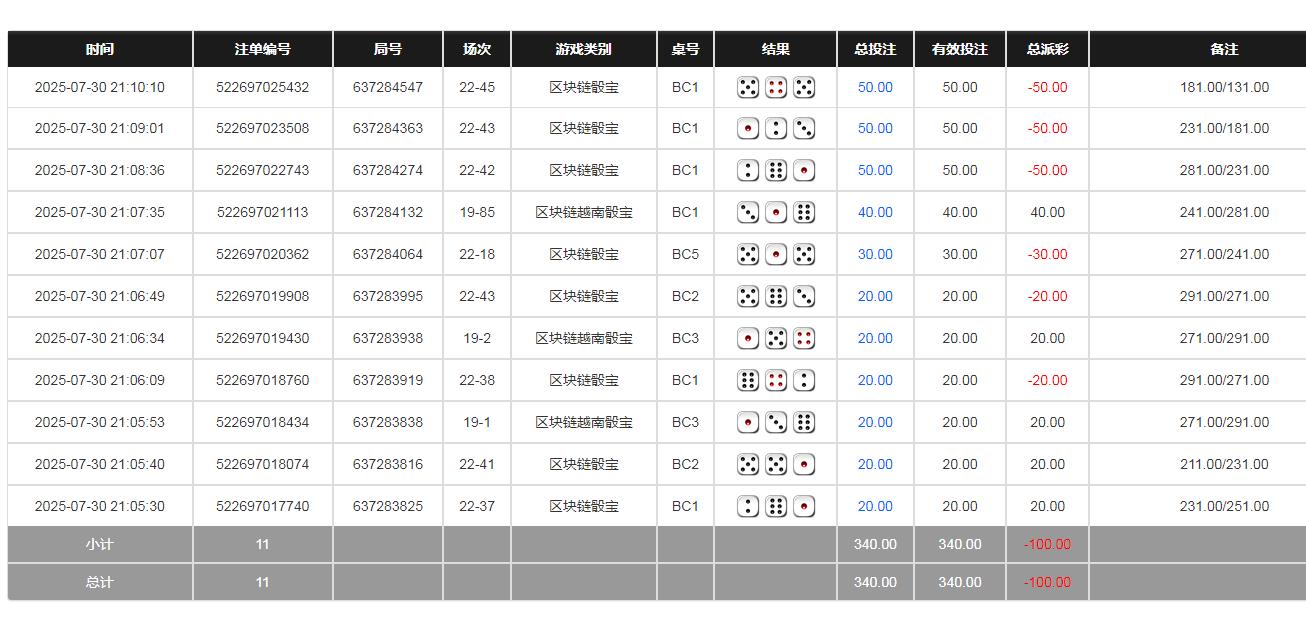Click the red four-dot dice in the top result row
This screenshot has width=1306, height=618.
pos(775,87)
